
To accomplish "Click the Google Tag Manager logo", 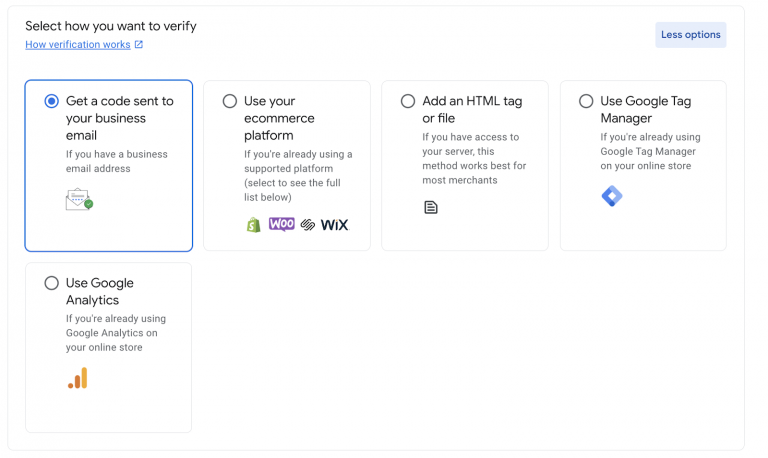I will [x=612, y=196].
